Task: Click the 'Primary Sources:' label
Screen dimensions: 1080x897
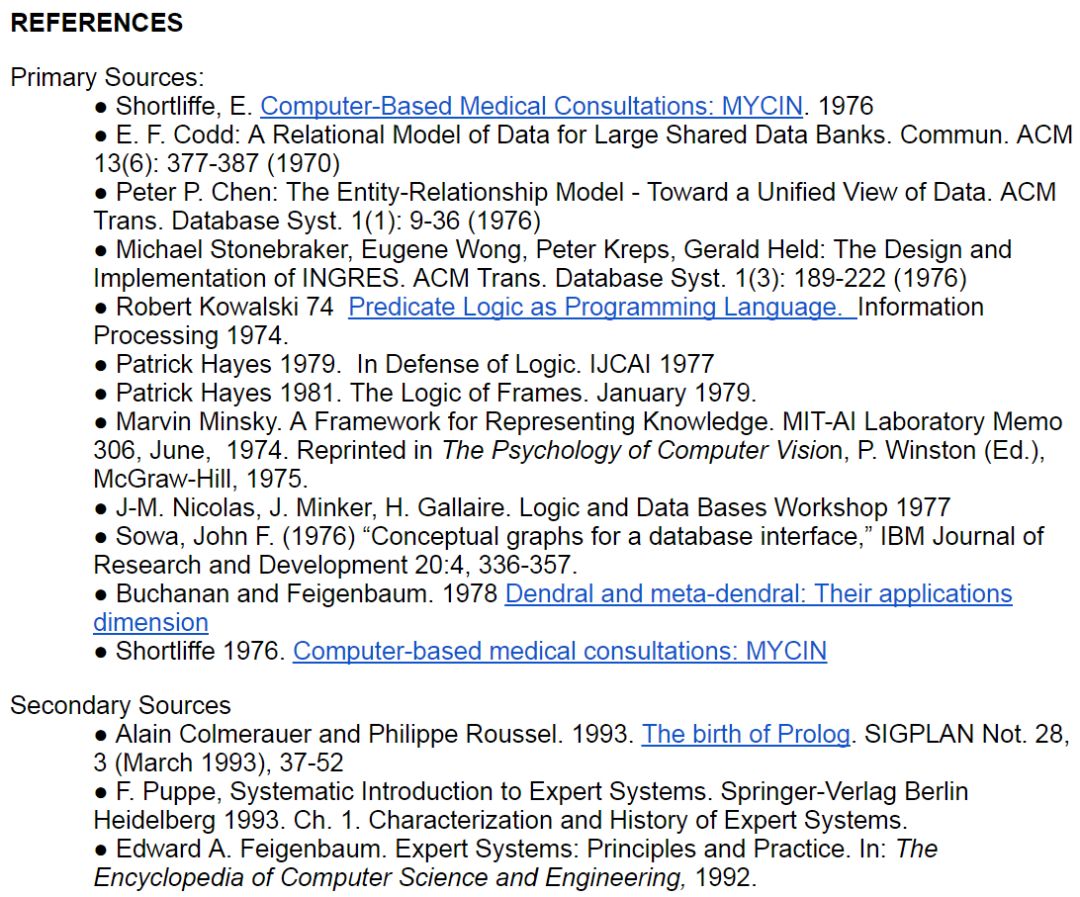Action: (x=107, y=77)
